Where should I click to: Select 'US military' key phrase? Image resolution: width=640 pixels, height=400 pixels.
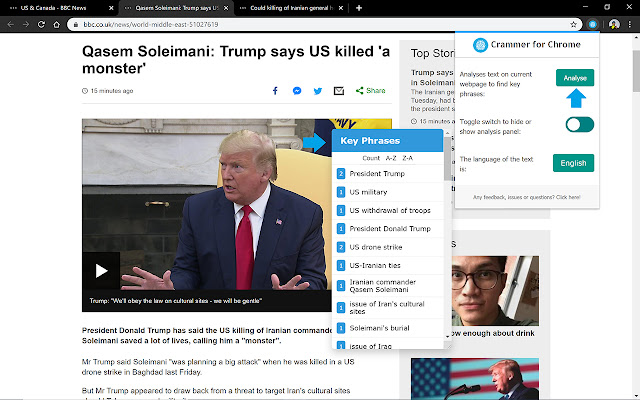click(368, 192)
